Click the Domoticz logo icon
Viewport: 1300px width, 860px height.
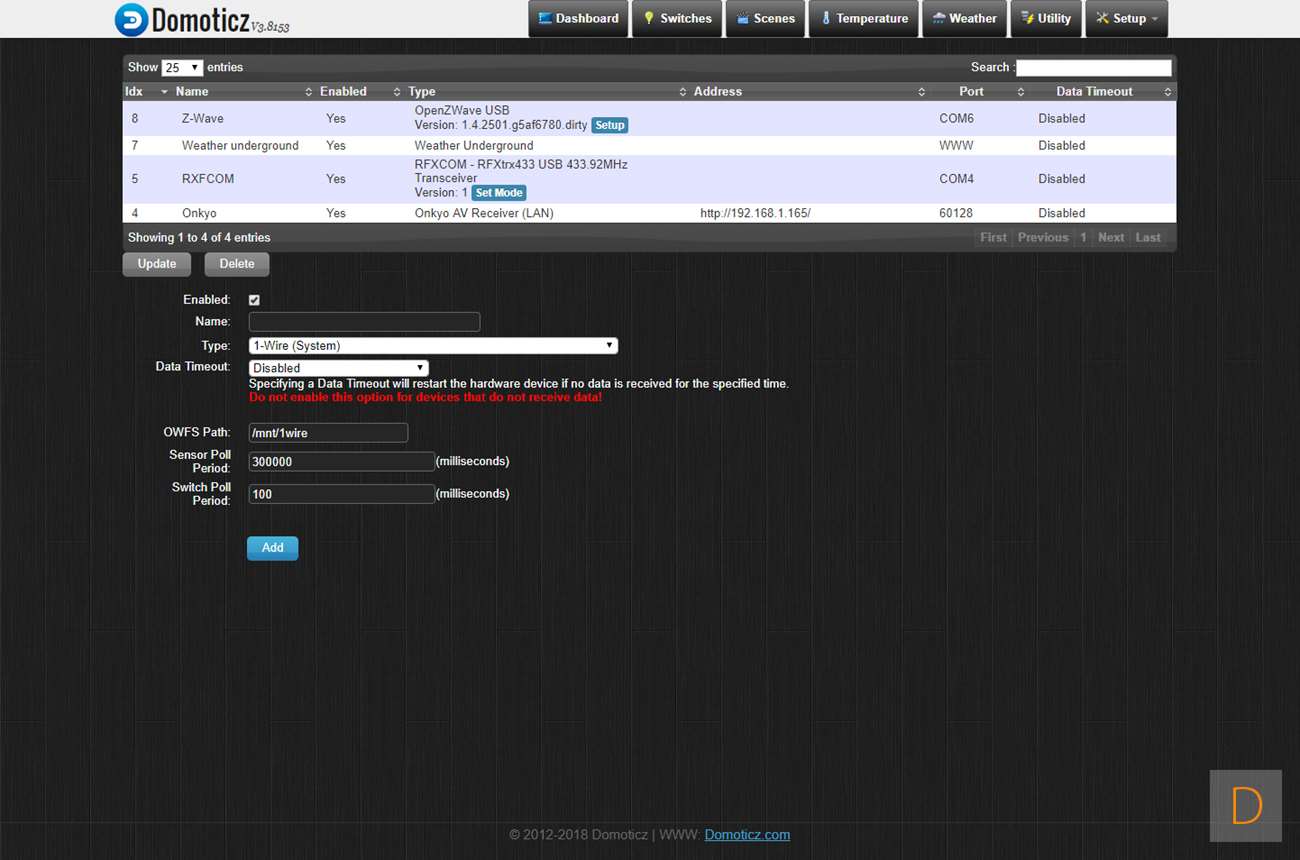tap(131, 19)
